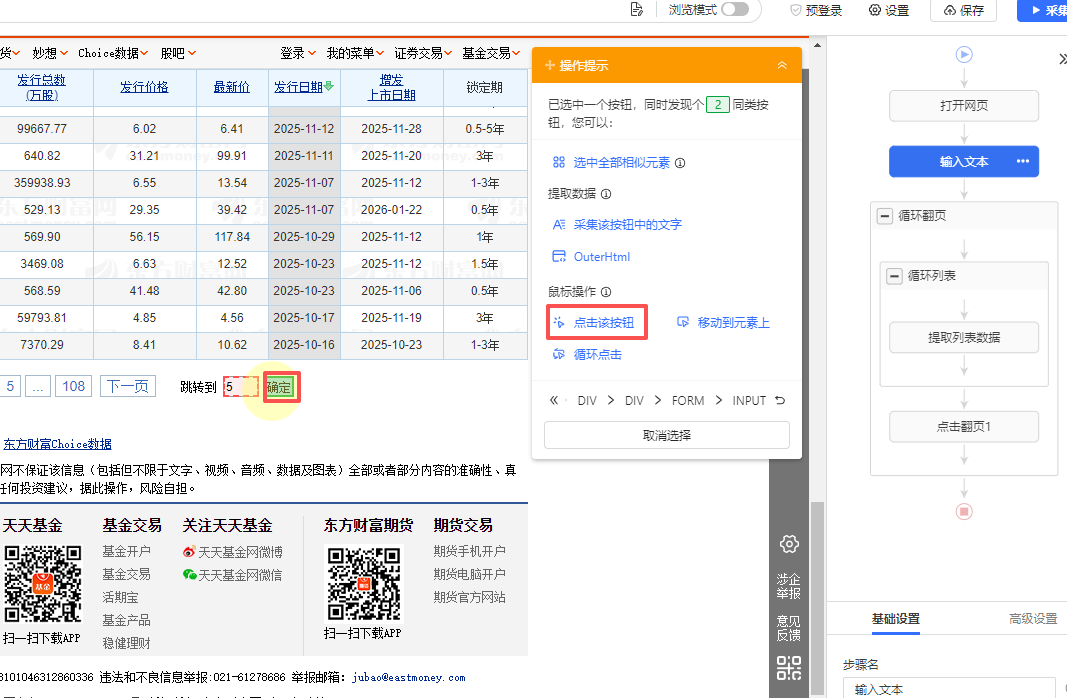Click the QR code icon on floating sidebar
The width and height of the screenshot is (1067, 698).
[x=789, y=668]
